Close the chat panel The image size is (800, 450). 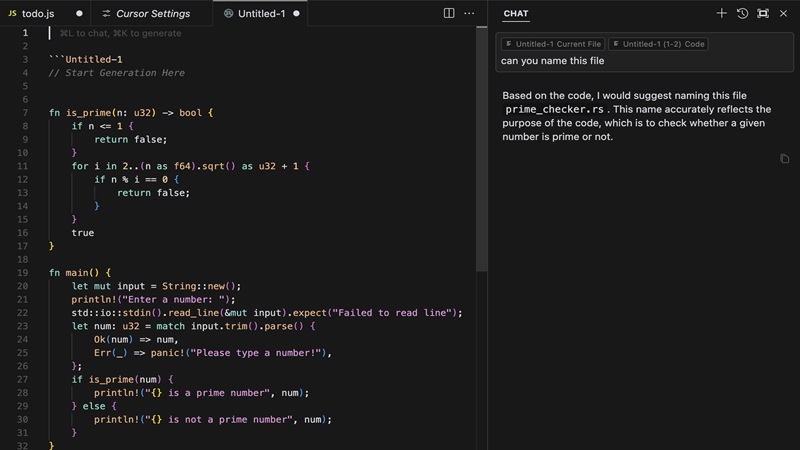click(783, 13)
